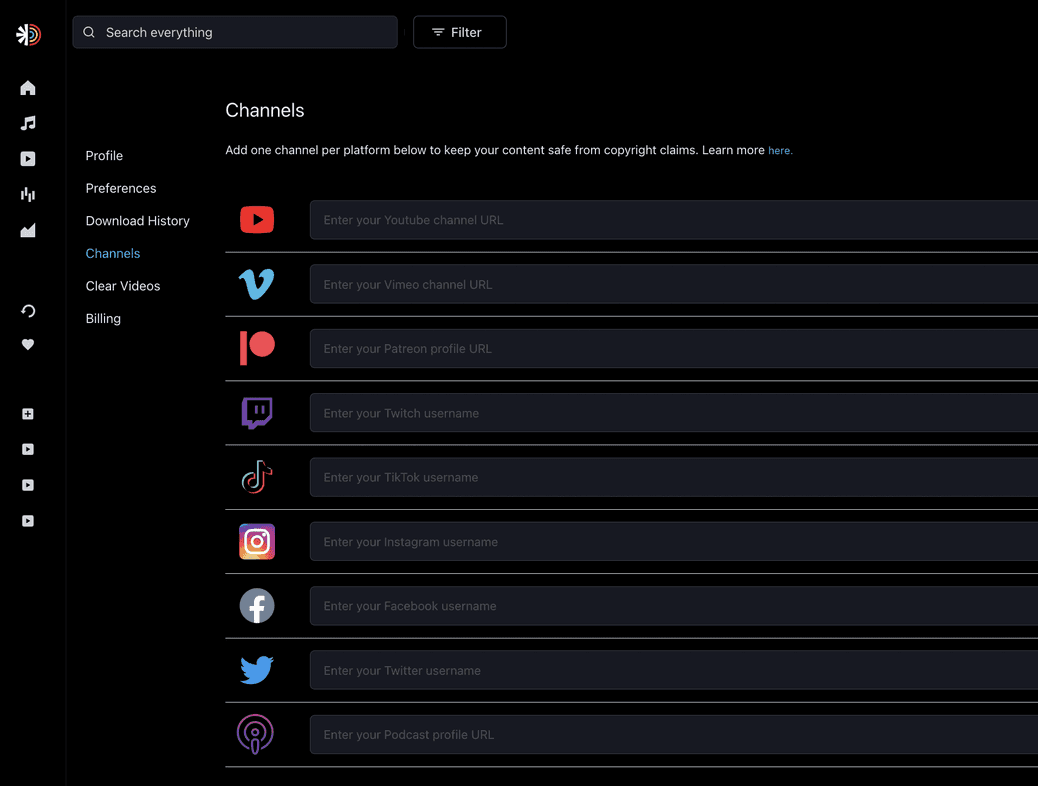
Task: Select the Download History section
Action: pyautogui.click(x=137, y=220)
